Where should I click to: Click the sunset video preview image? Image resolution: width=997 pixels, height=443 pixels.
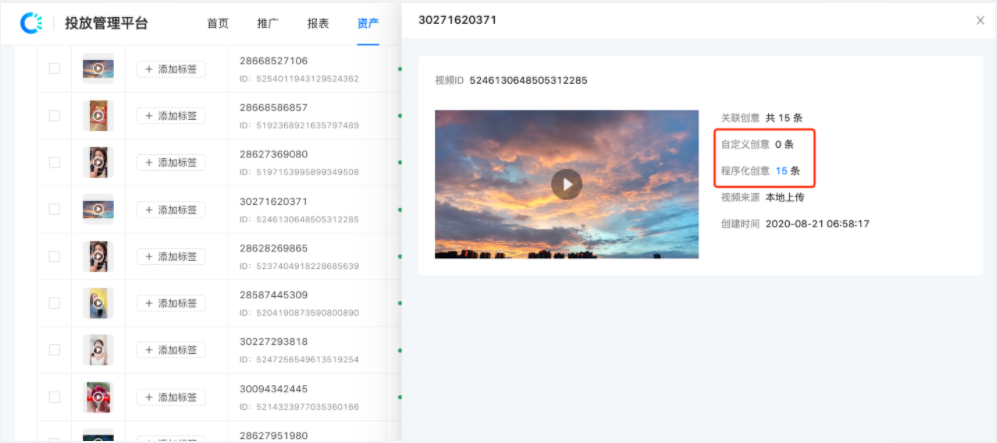567,184
